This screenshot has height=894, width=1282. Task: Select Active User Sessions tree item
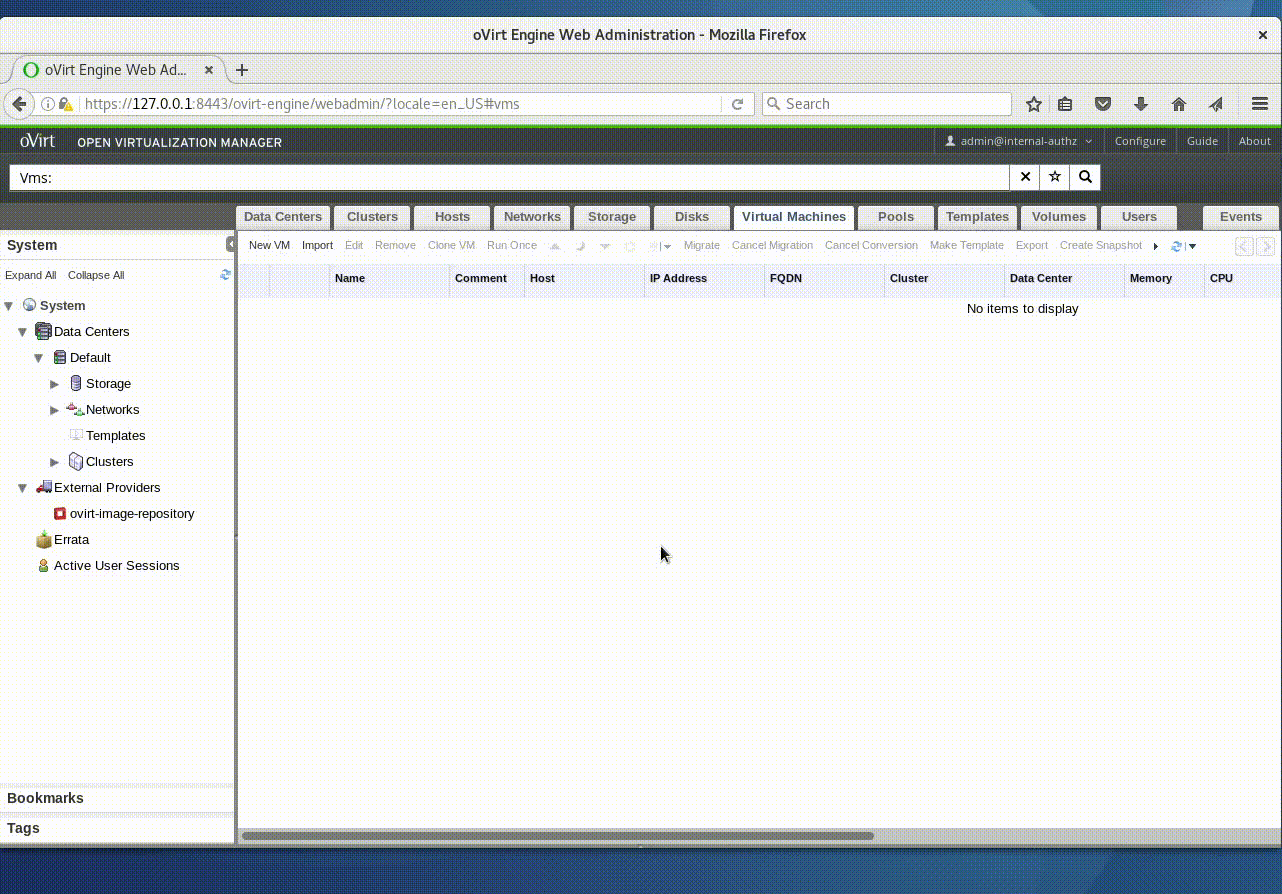point(116,566)
